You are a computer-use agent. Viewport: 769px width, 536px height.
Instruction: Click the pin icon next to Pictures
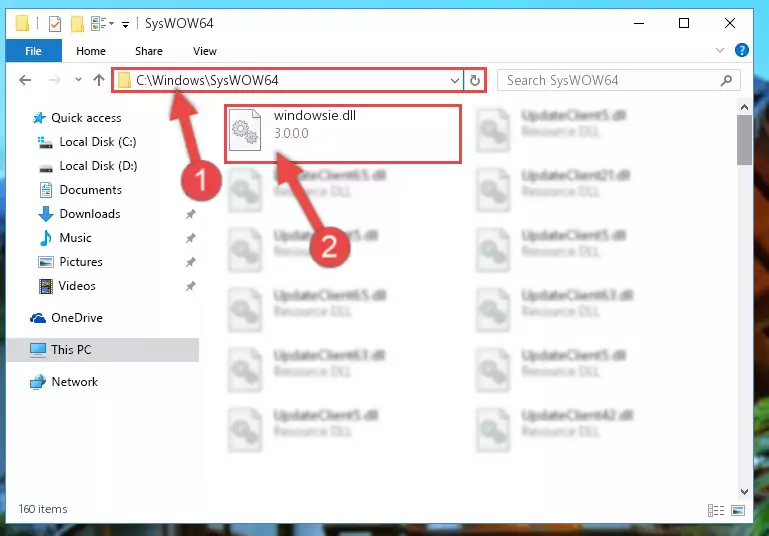(x=190, y=262)
